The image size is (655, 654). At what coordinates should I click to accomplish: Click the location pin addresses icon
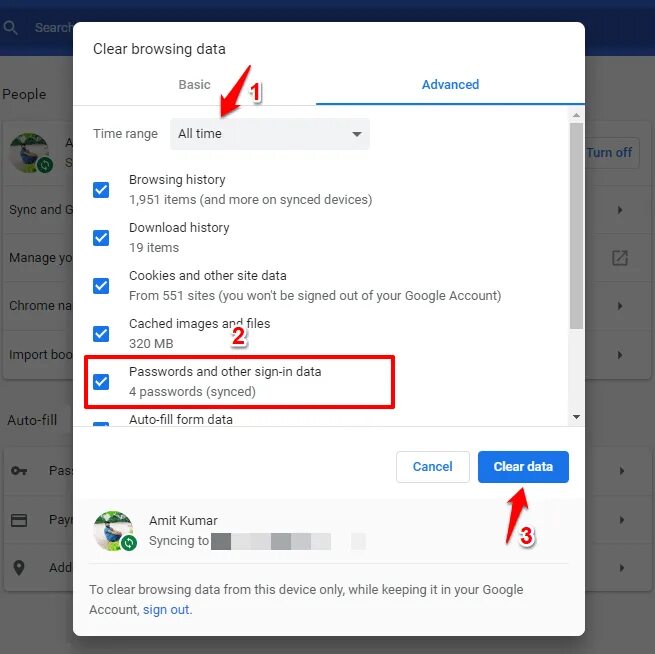coord(19,568)
